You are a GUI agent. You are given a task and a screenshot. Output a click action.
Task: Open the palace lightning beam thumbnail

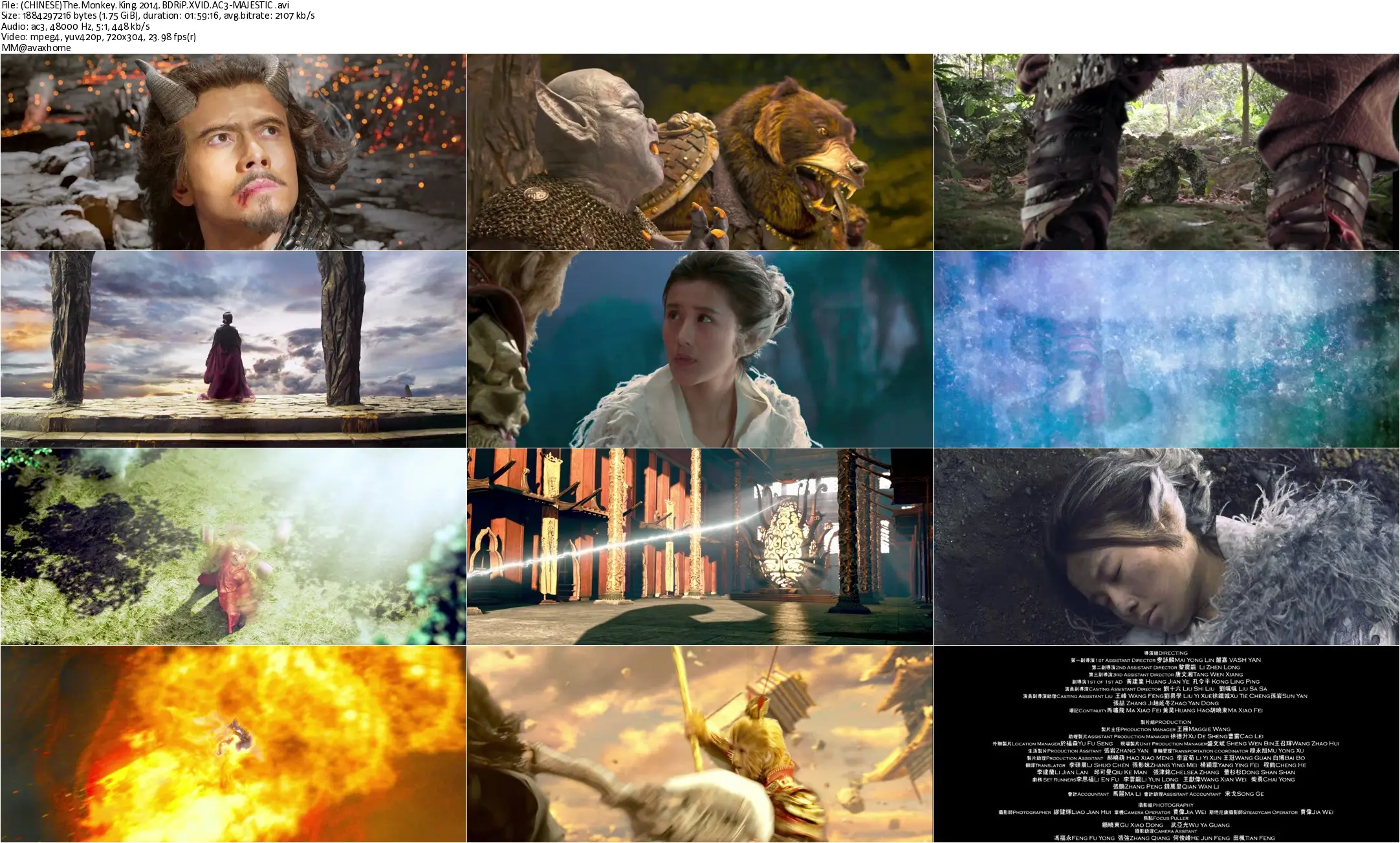(700, 547)
